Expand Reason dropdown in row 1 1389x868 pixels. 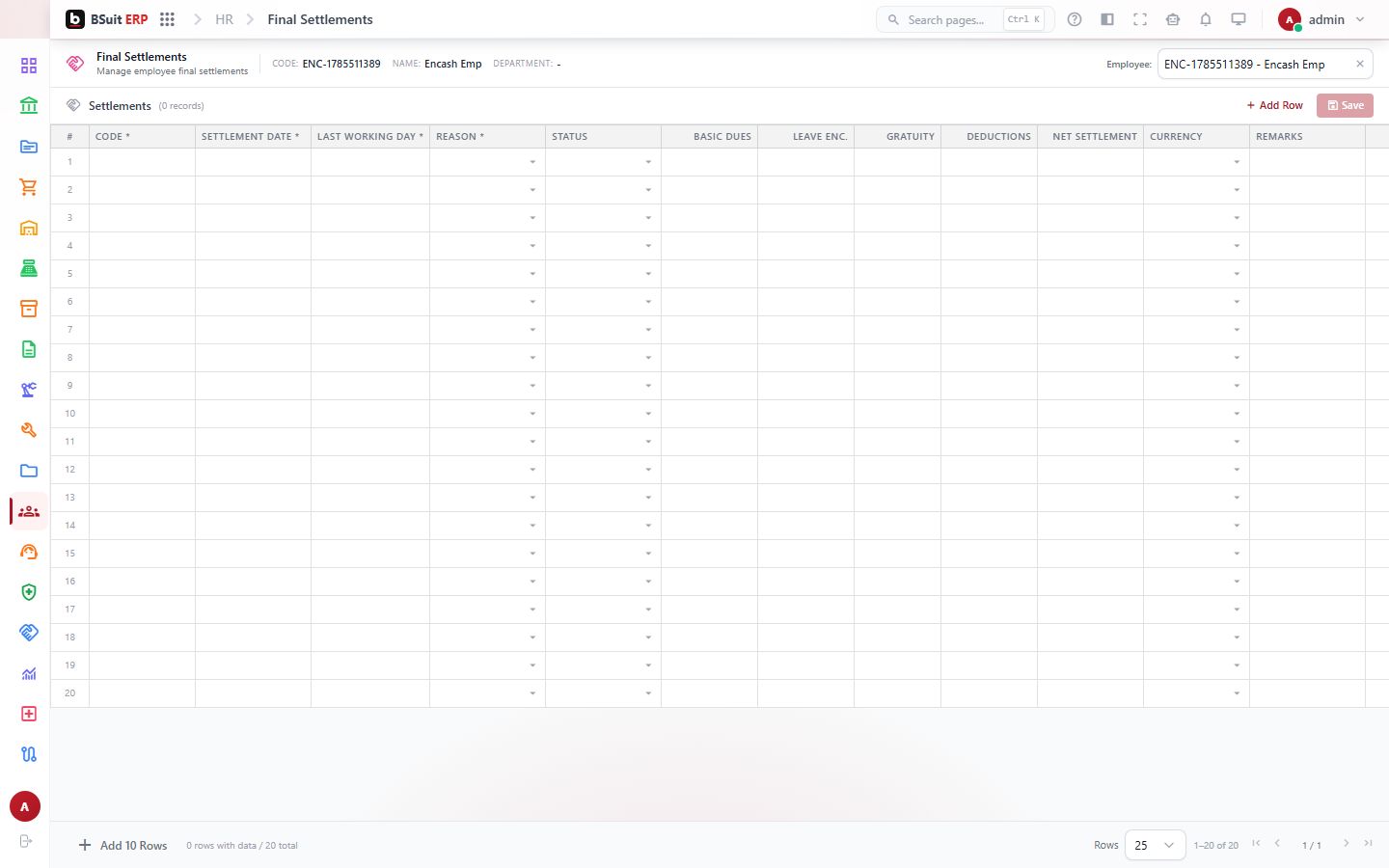532,162
